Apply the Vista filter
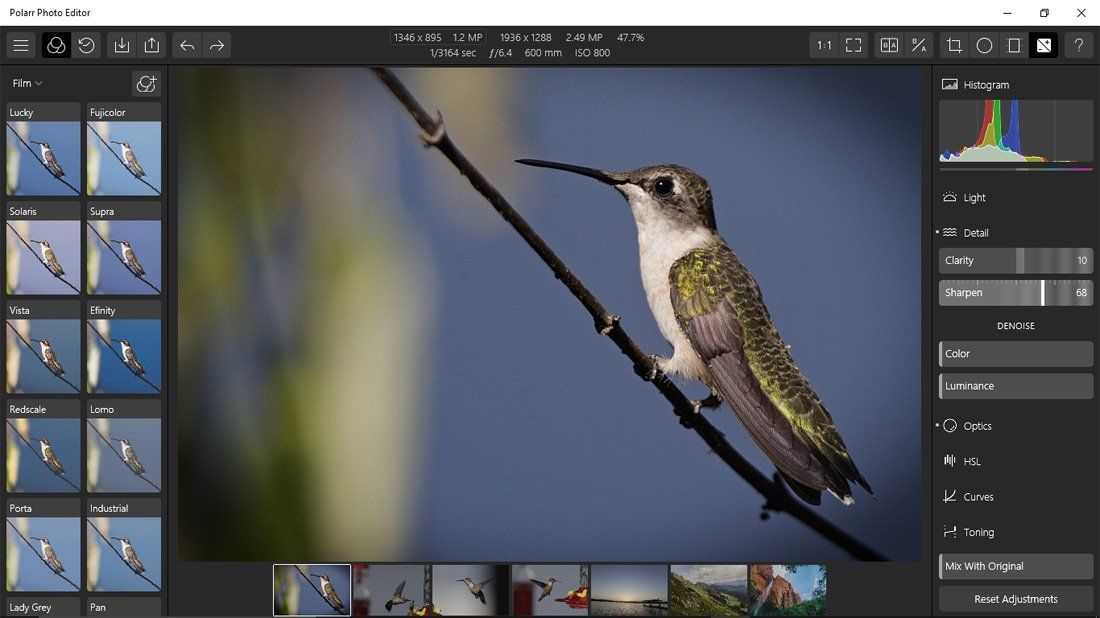The height and width of the screenshot is (618, 1100). point(43,348)
